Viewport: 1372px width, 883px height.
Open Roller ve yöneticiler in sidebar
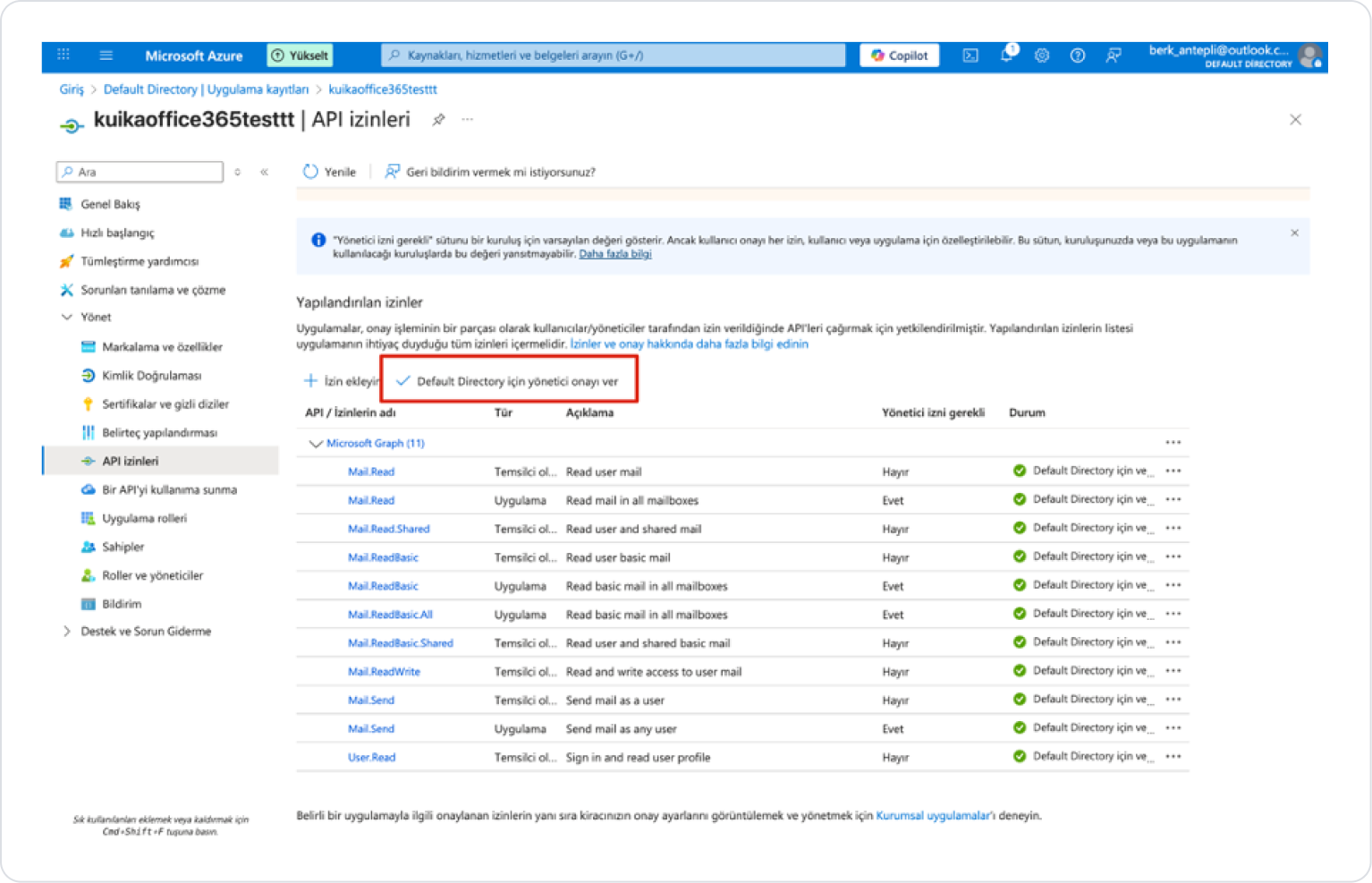point(152,575)
